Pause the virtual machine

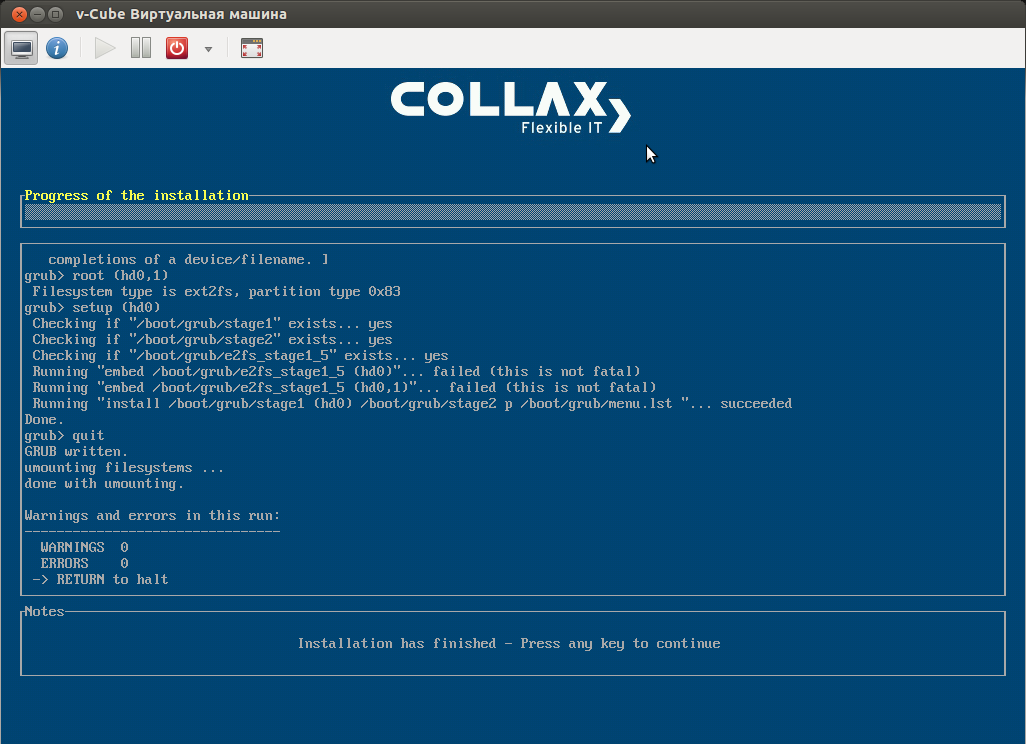[140, 47]
